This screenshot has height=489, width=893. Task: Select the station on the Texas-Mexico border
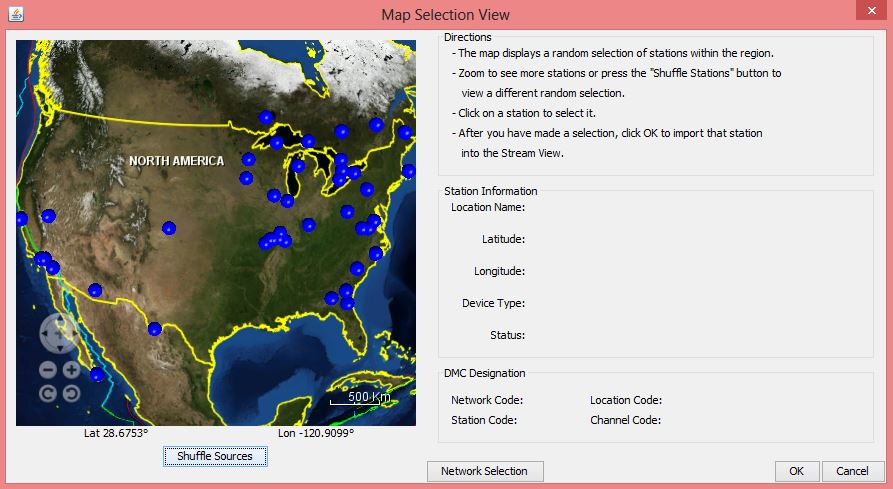[x=154, y=329]
